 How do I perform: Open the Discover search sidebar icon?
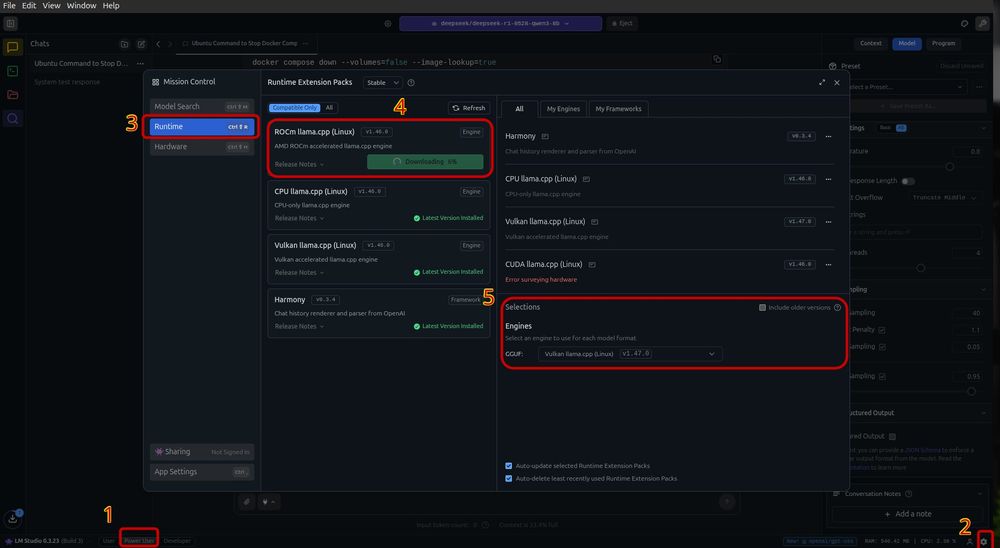(x=12, y=119)
